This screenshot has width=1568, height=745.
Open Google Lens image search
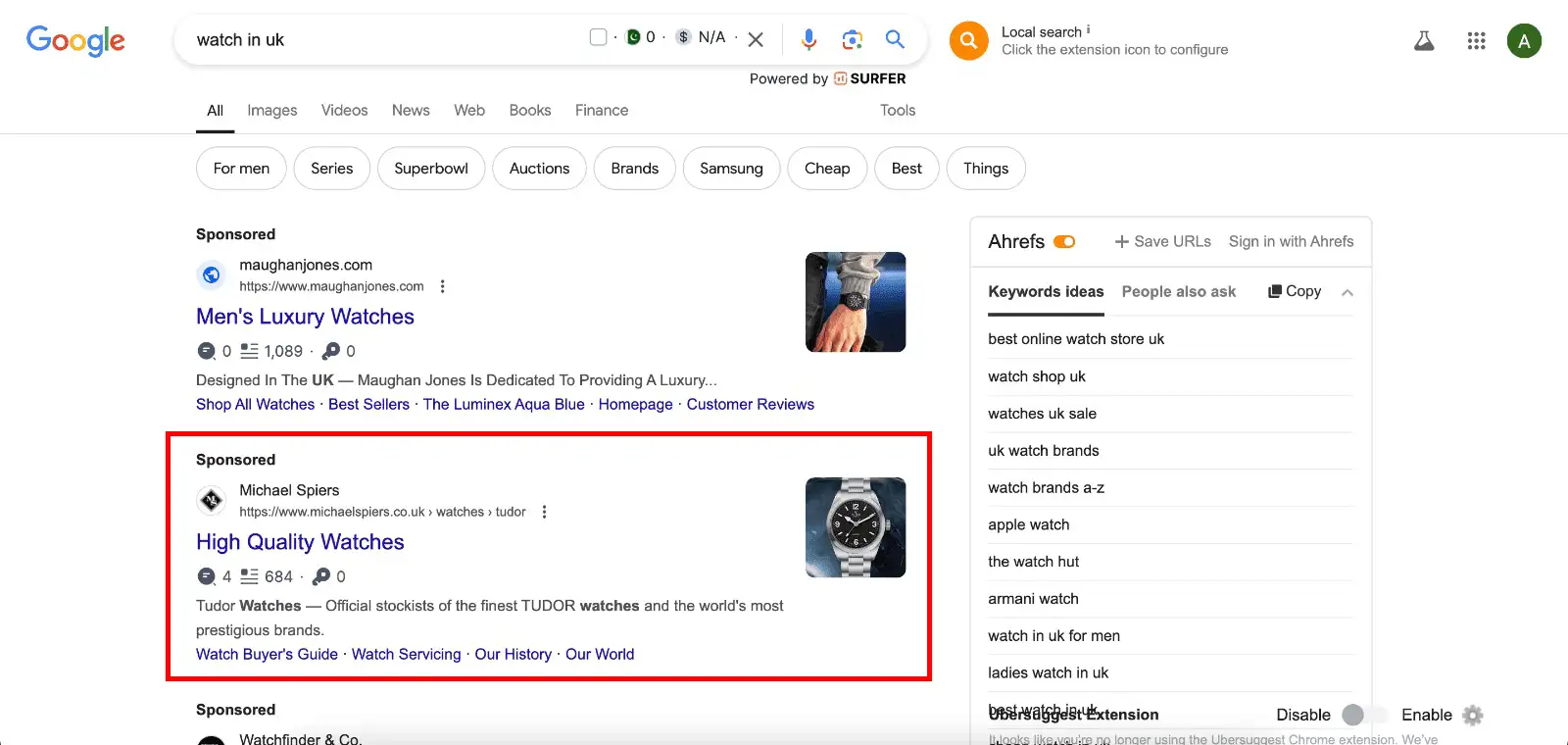coord(852,39)
